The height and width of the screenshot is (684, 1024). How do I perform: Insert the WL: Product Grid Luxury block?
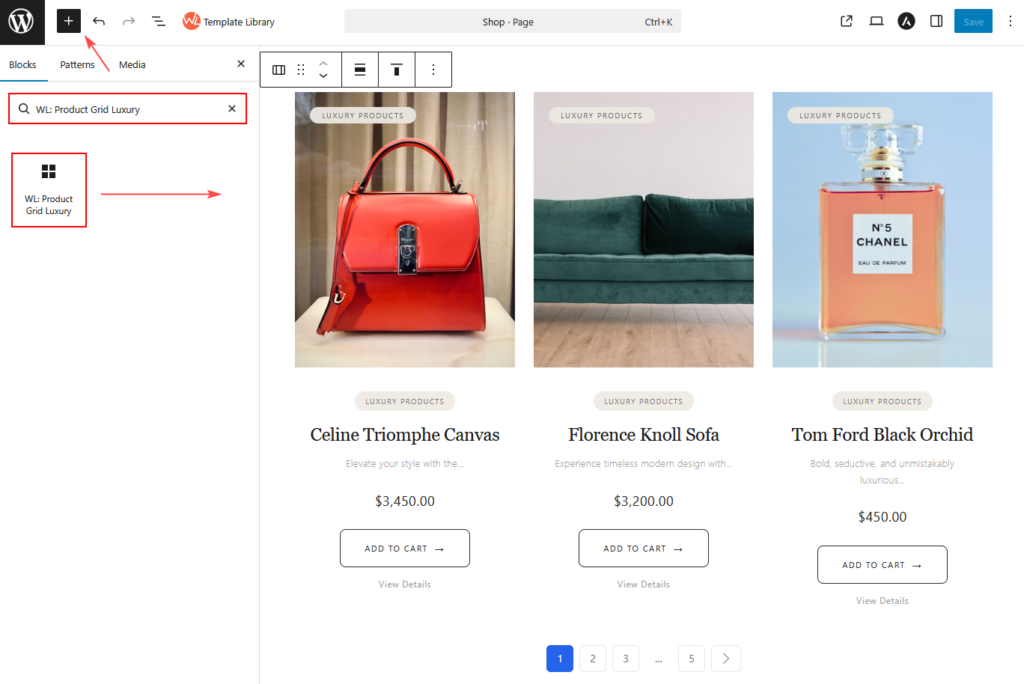point(49,189)
